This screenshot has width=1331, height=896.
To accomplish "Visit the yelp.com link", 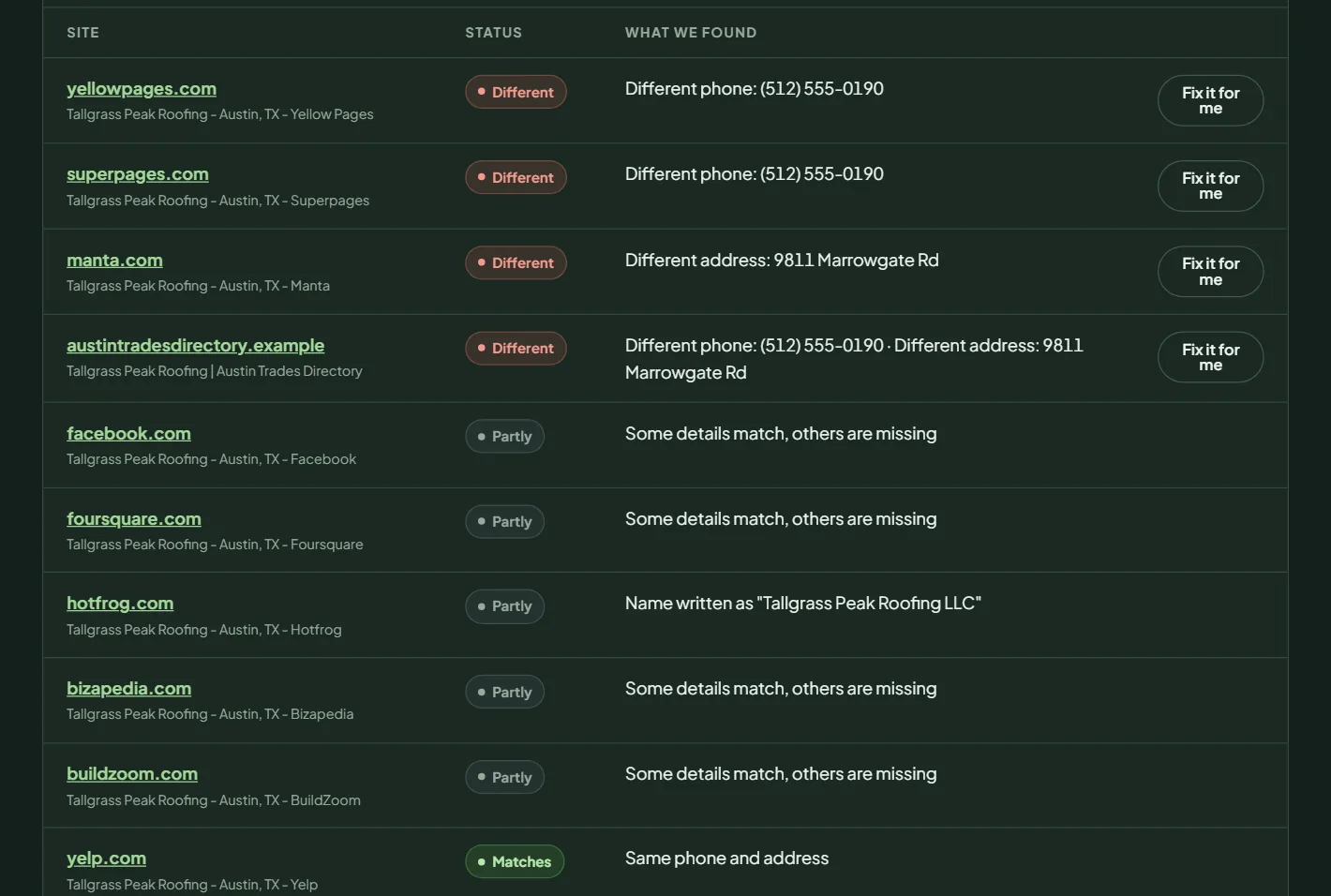I will 106,859.
